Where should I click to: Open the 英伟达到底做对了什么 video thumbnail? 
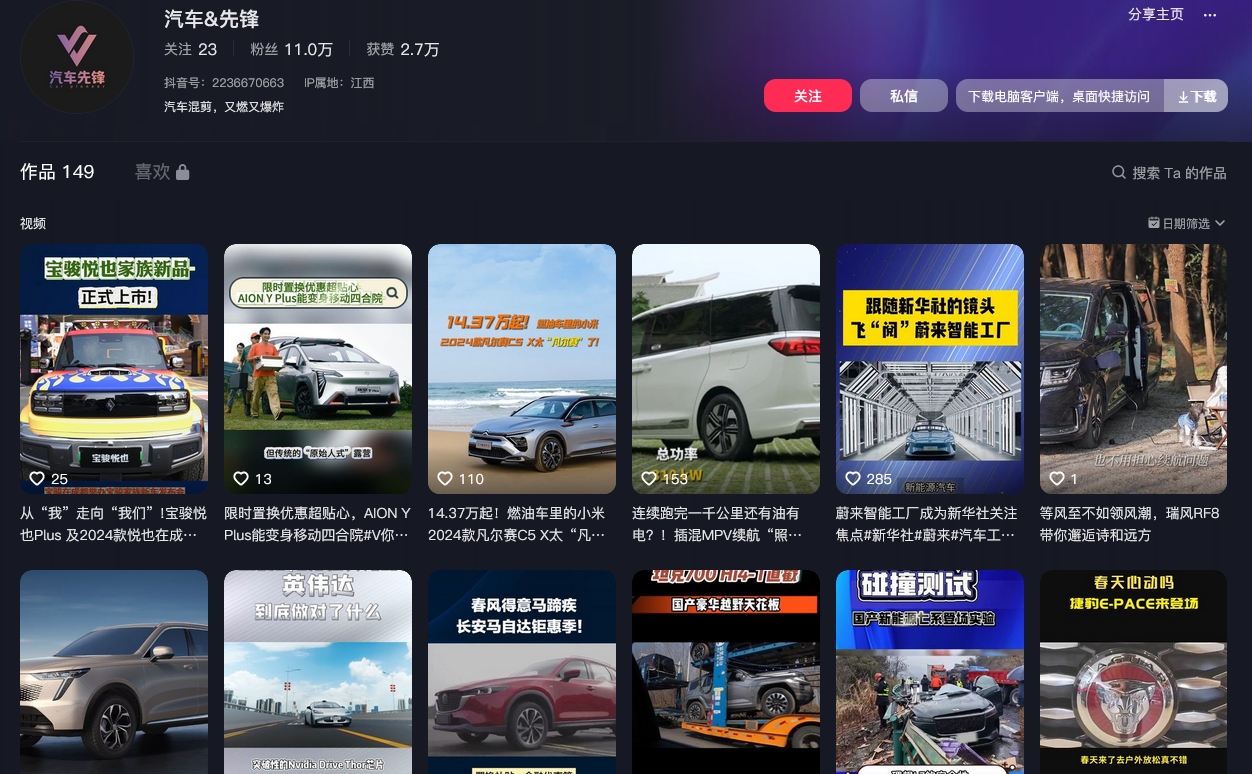coord(318,672)
